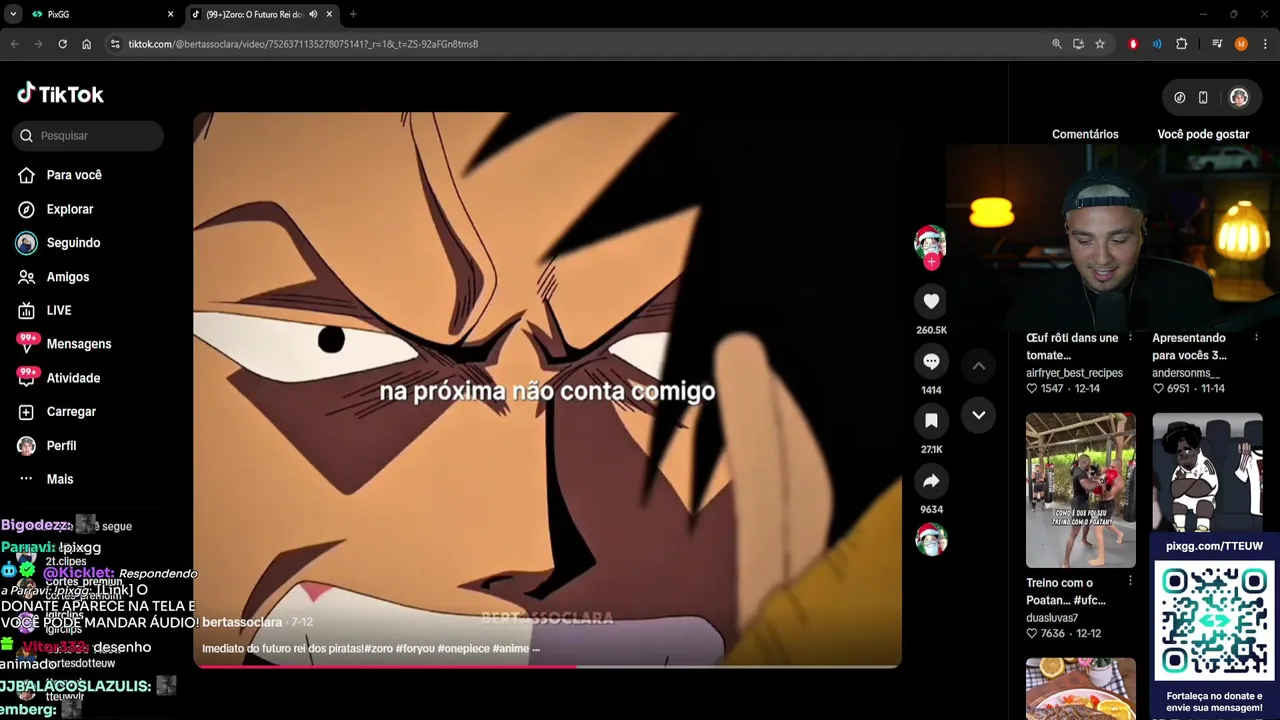
Task: Like the video with the heart icon
Action: pos(931,301)
